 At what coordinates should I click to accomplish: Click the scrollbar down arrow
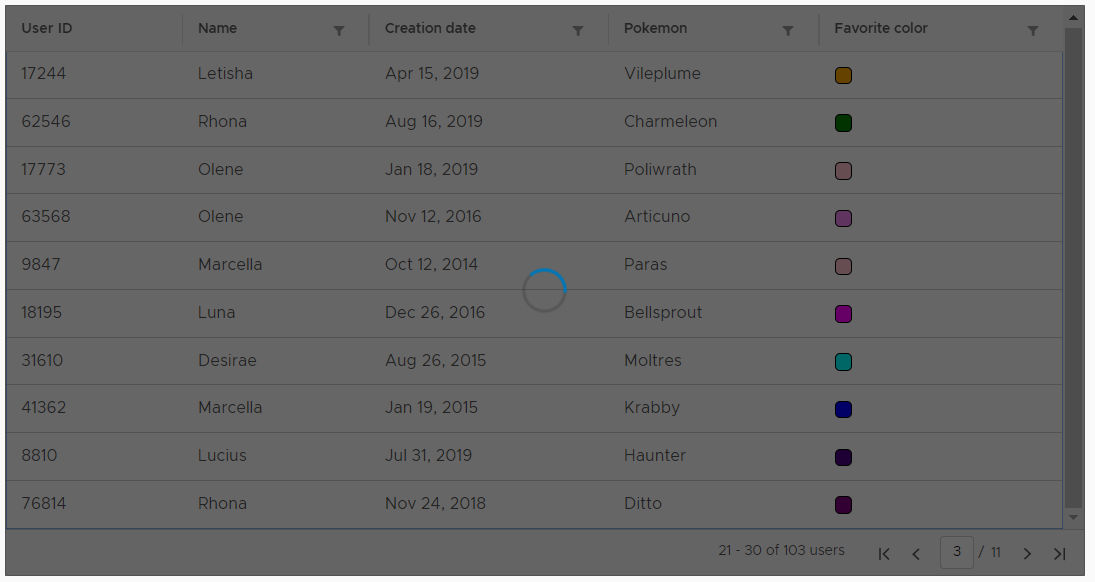coord(1074,517)
